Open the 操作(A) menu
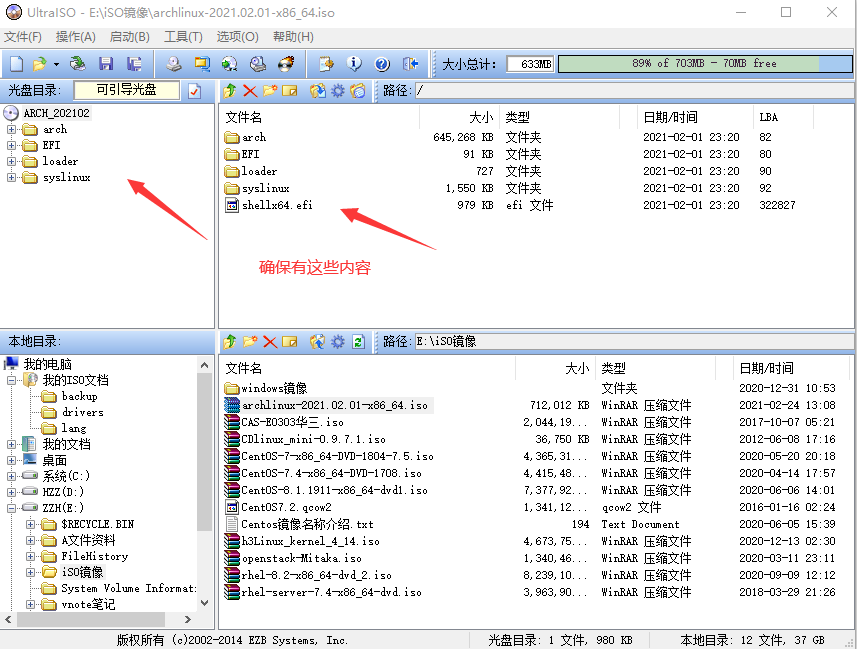Screen dimensions: 857x649 [x=75, y=37]
